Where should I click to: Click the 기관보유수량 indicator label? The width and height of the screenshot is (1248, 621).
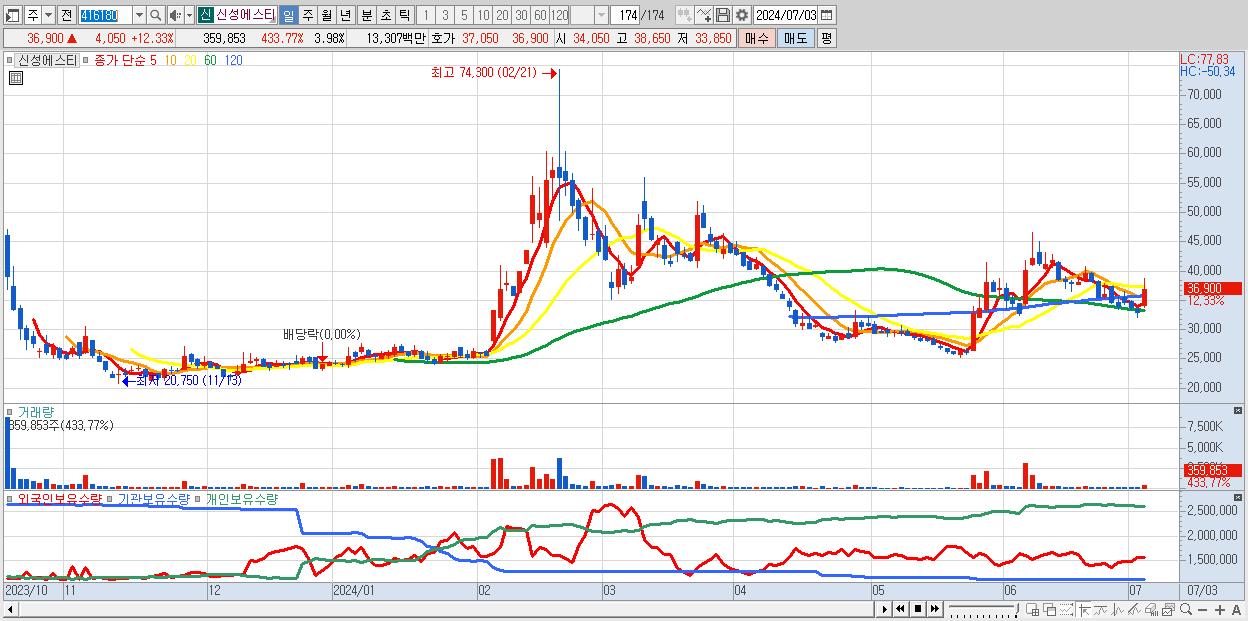coord(153,497)
